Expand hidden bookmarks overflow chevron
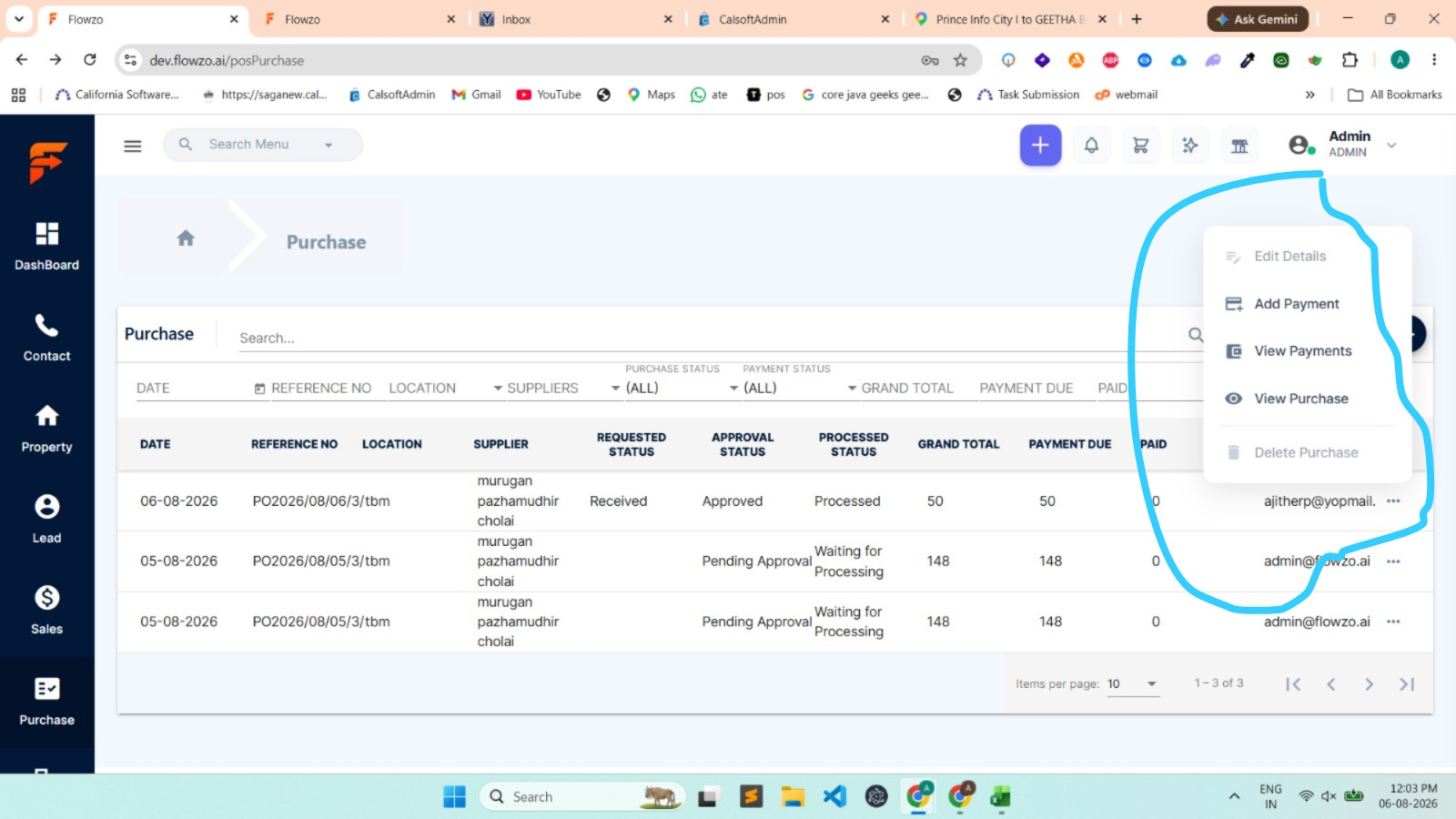 [1309, 95]
